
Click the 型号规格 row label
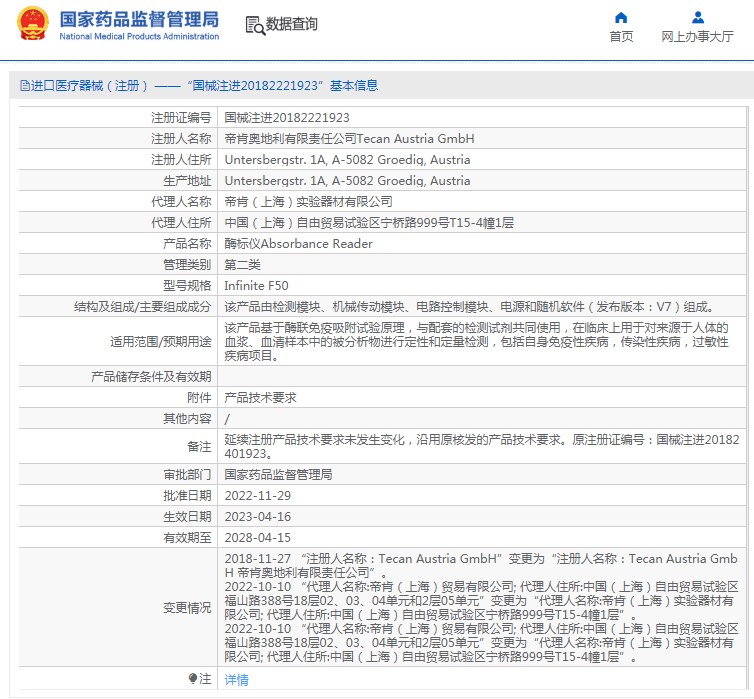click(187, 286)
